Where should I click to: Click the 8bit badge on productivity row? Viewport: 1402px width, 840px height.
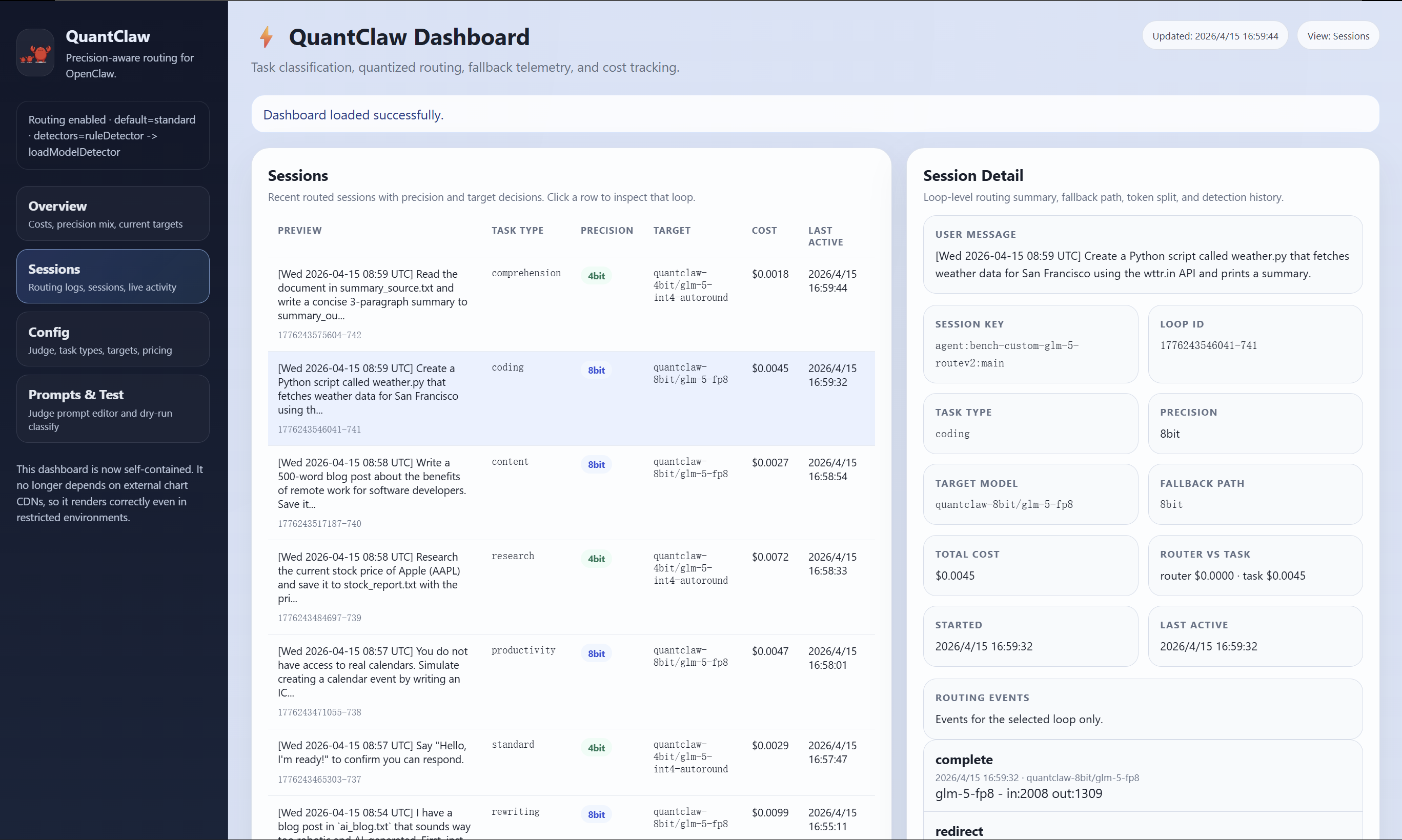pos(596,653)
